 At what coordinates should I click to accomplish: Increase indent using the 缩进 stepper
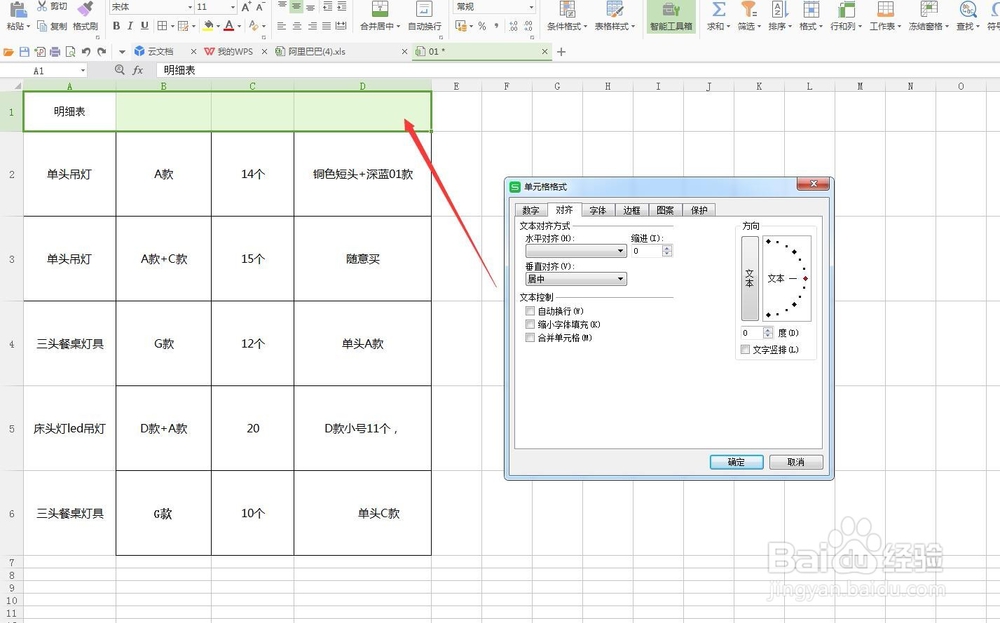tap(665, 246)
